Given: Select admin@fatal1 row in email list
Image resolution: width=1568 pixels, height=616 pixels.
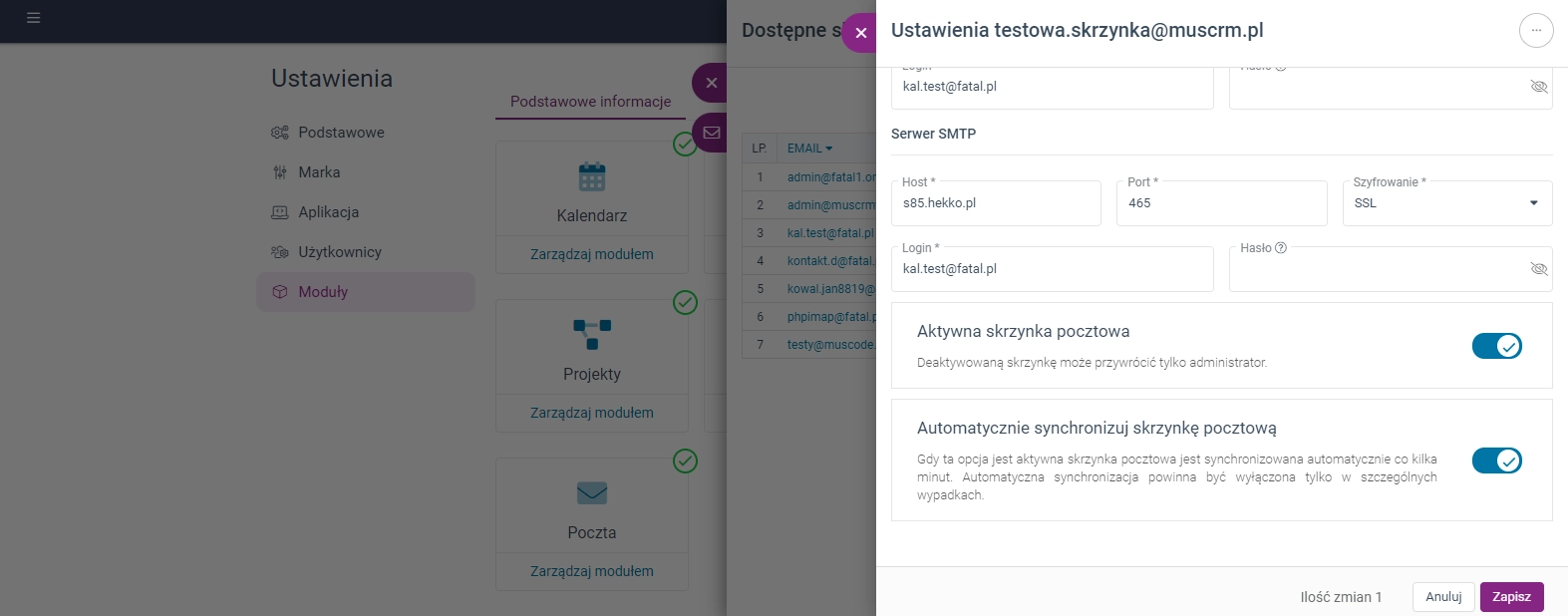Looking at the screenshot, I should click(809, 177).
